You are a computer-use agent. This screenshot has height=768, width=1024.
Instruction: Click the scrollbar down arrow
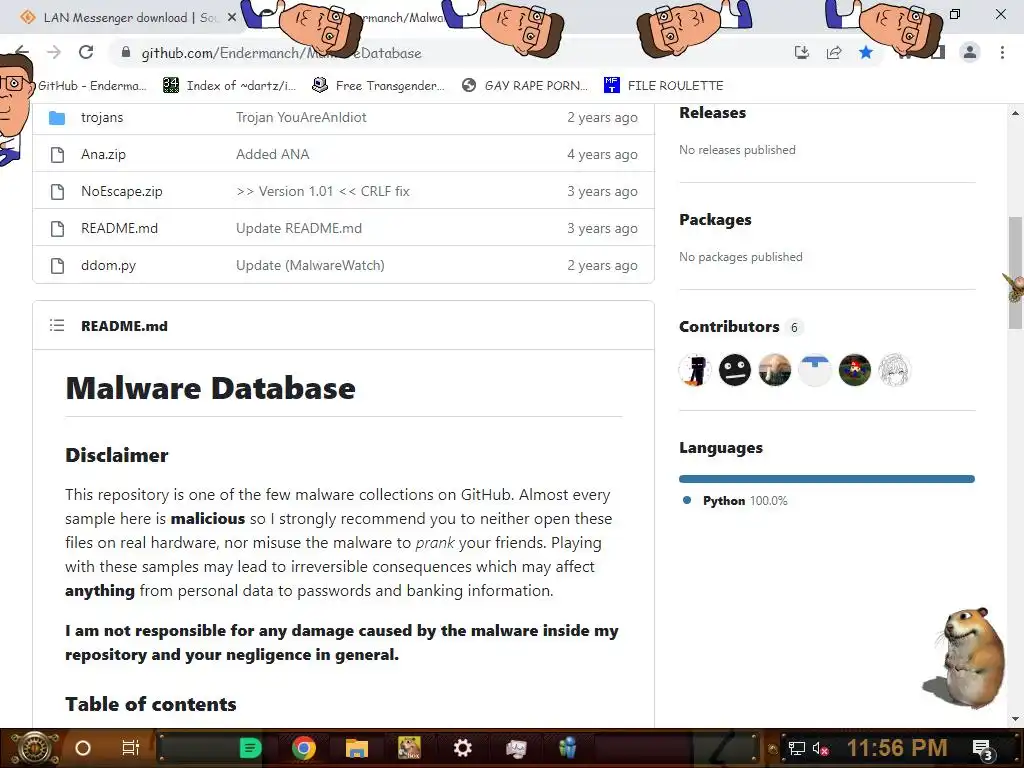[x=1015, y=719]
